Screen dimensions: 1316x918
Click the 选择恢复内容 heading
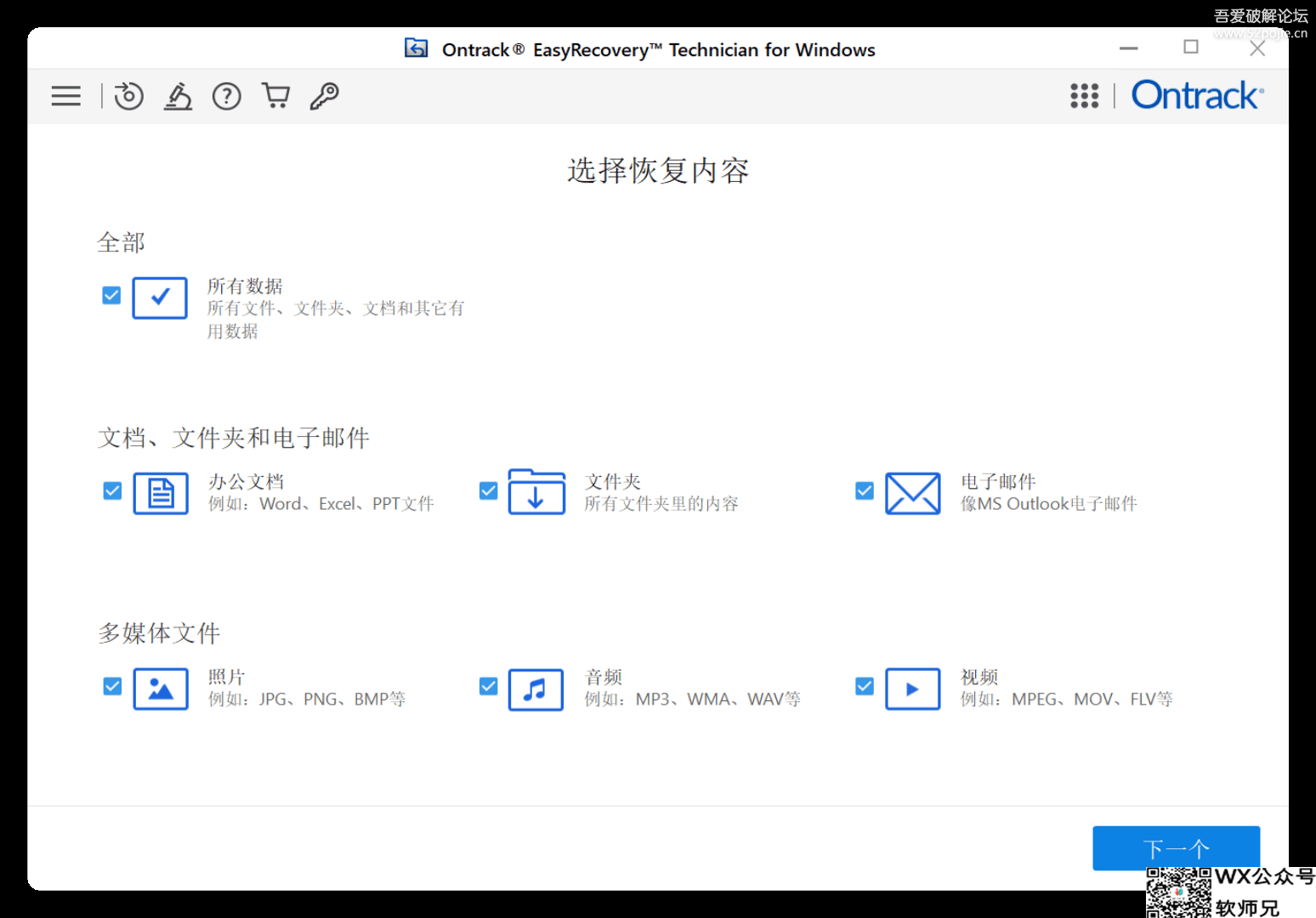click(658, 171)
